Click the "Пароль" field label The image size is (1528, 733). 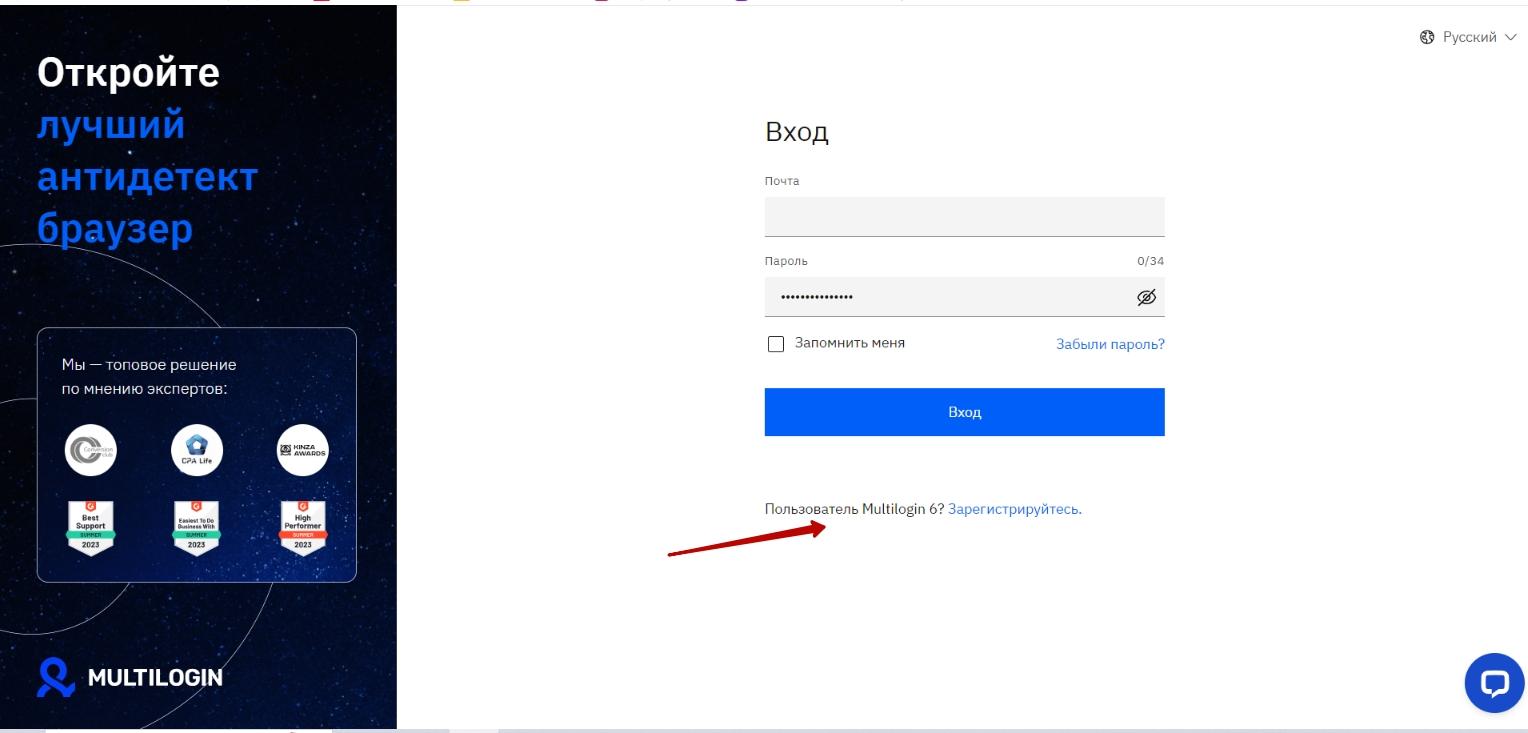(x=786, y=261)
